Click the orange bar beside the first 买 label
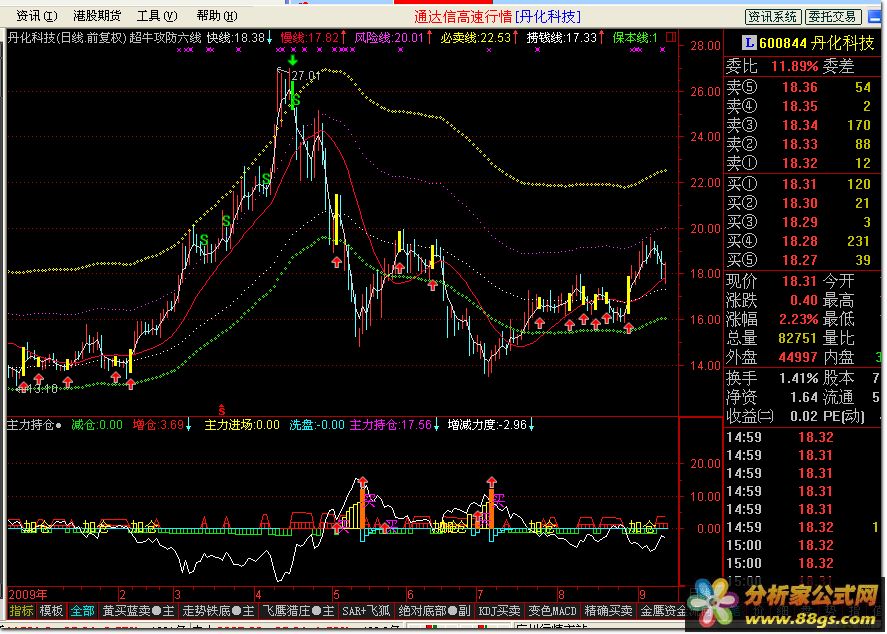Screen dimensions: 887x634 tap(362, 507)
